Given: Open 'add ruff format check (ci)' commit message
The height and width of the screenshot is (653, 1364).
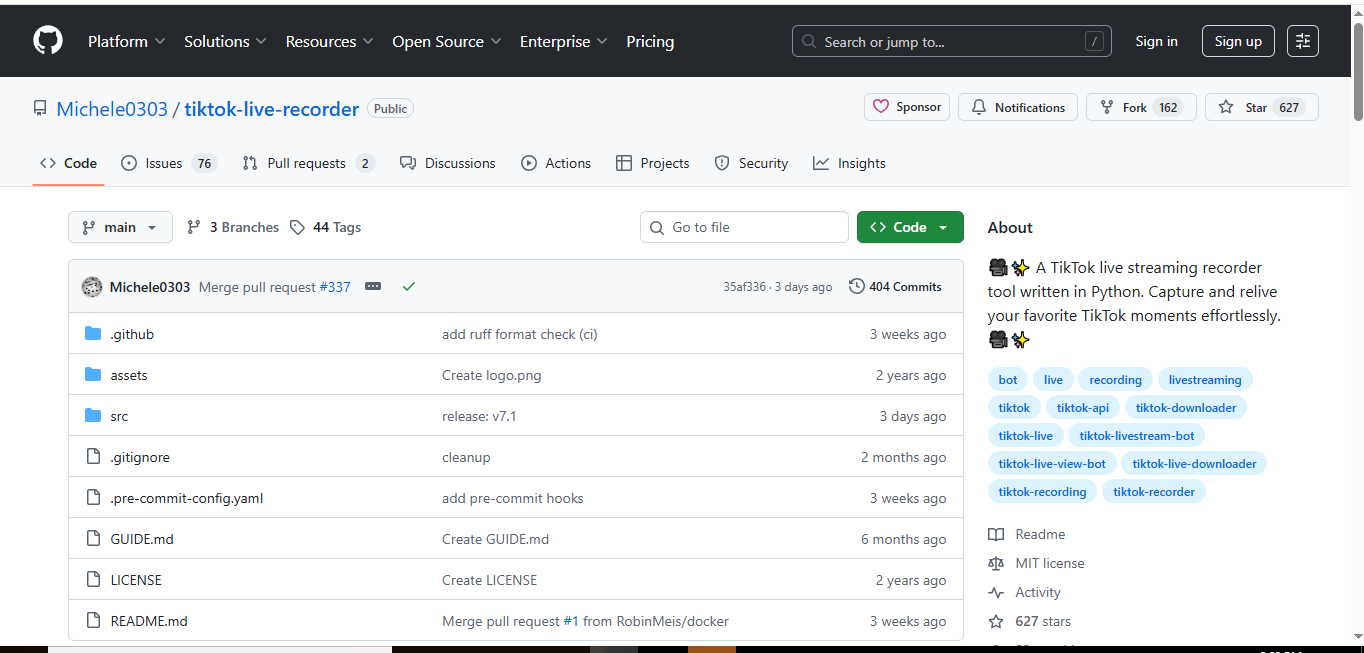Looking at the screenshot, I should [x=520, y=334].
